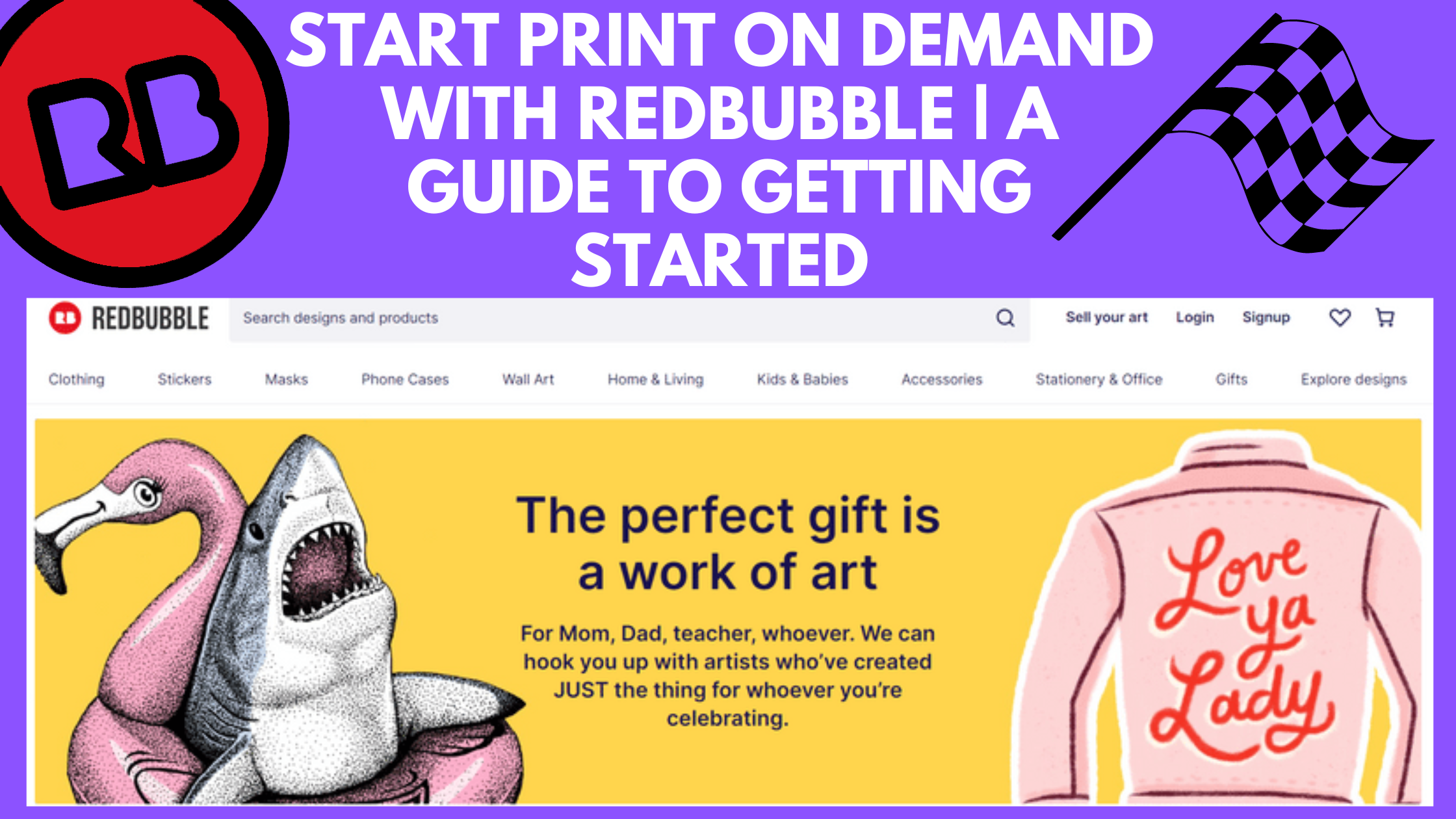1456x819 pixels.
Task: Click the Redbubble logo in the header
Action: pos(129,318)
